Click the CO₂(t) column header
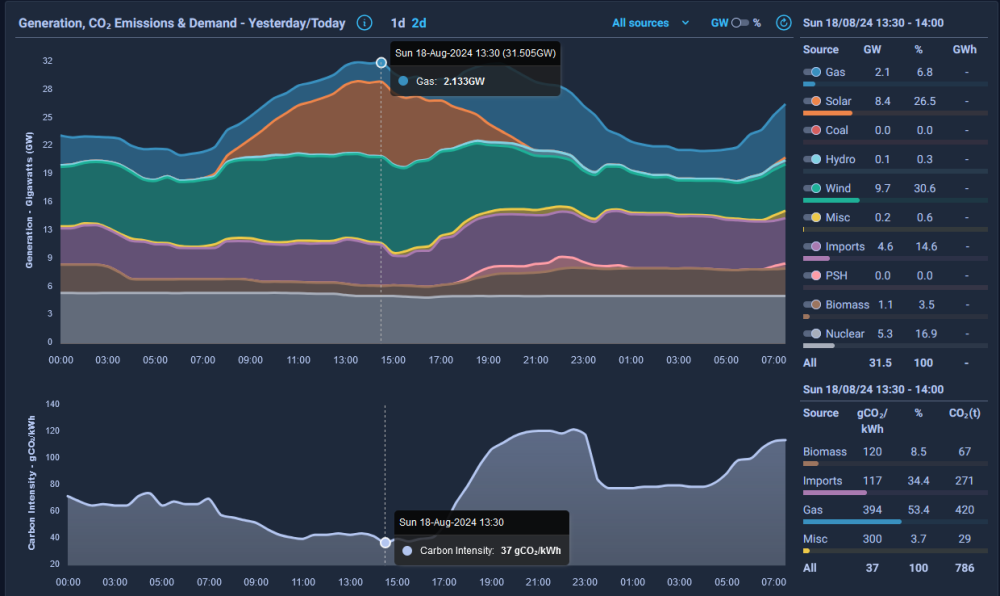 coord(964,413)
